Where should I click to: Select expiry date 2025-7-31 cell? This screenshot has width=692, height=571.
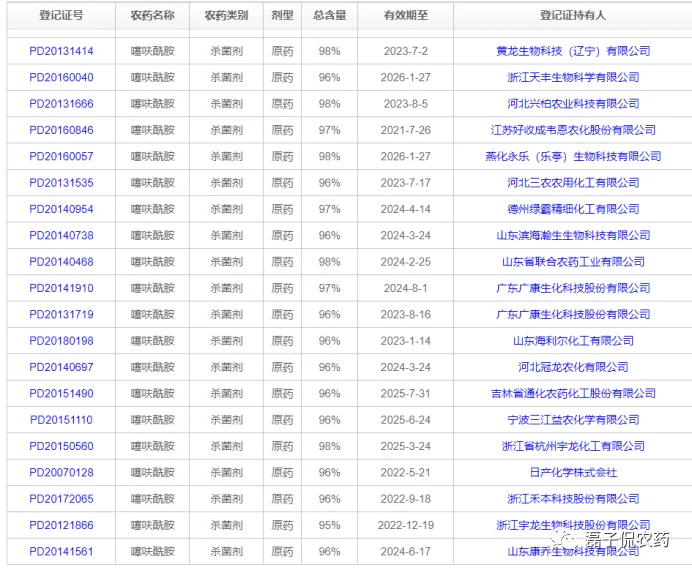tap(406, 394)
